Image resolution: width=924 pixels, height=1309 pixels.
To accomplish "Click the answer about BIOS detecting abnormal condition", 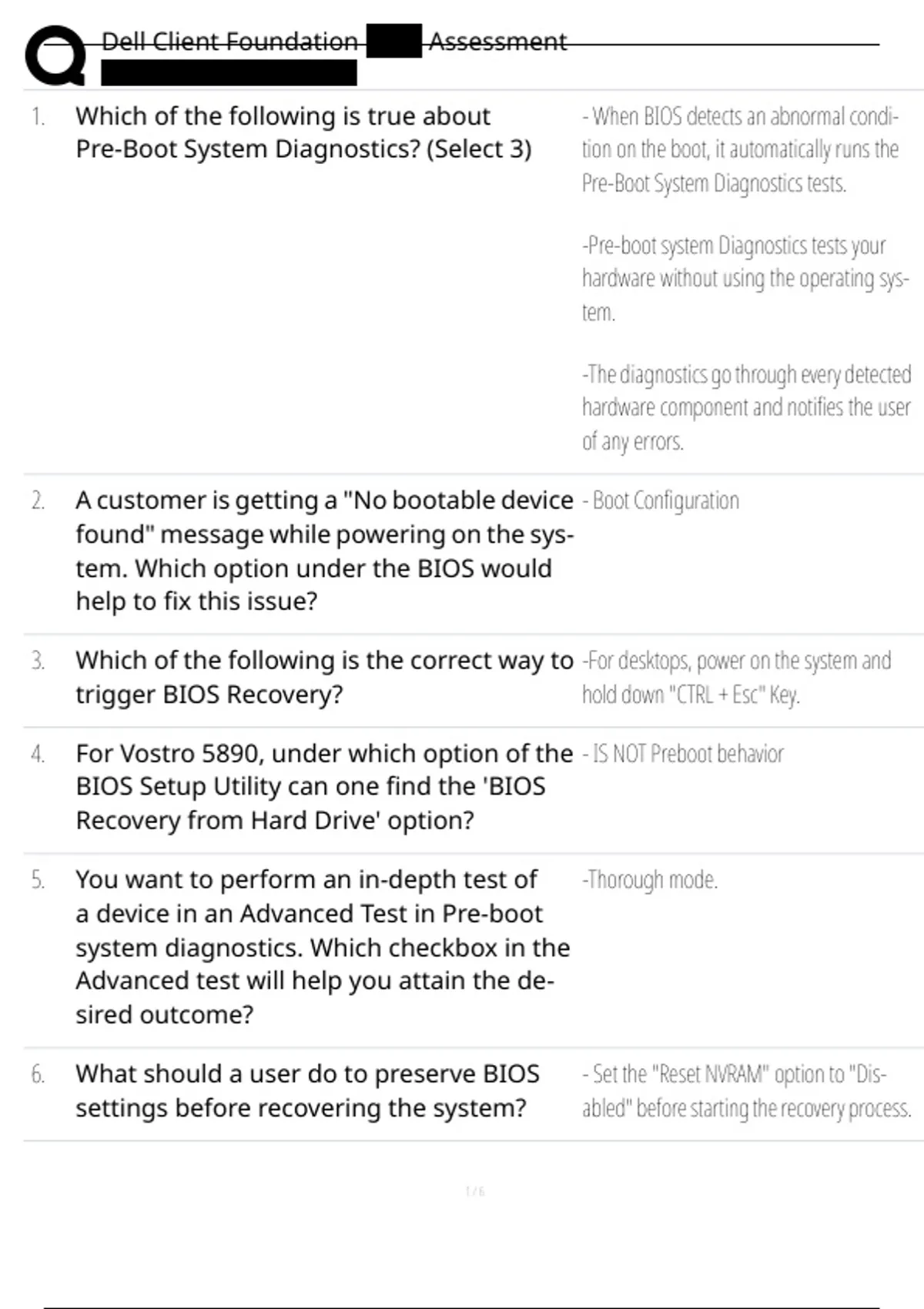I will [x=740, y=149].
